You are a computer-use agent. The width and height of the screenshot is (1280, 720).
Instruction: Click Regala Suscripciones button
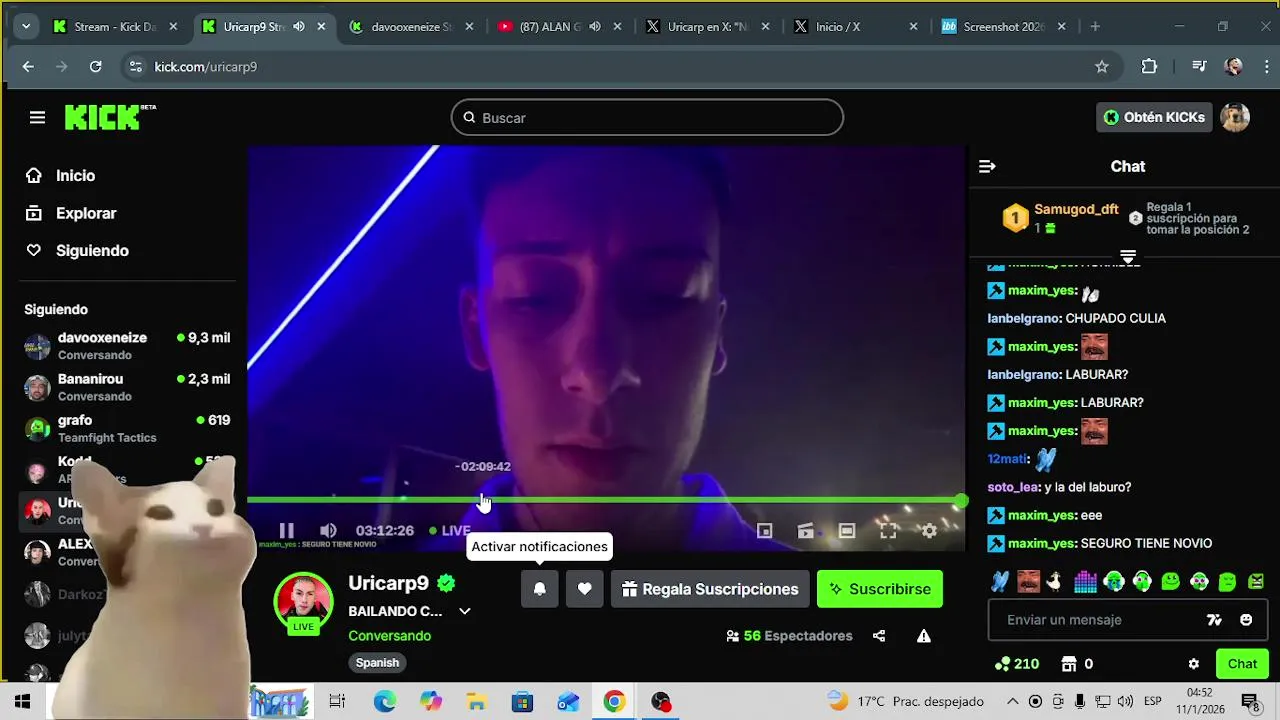tap(710, 589)
